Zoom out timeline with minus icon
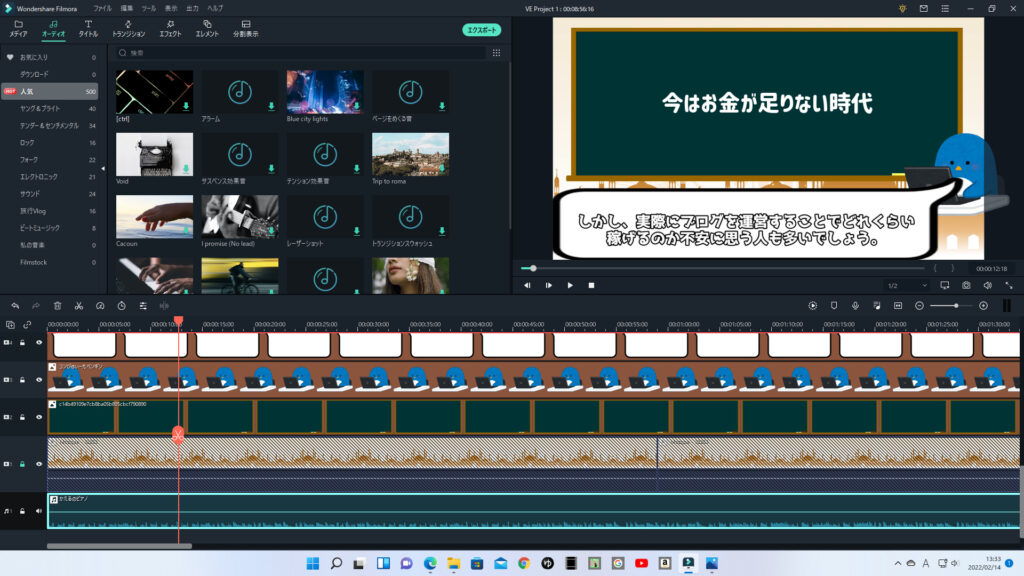This screenshot has width=1024, height=576. (920, 306)
